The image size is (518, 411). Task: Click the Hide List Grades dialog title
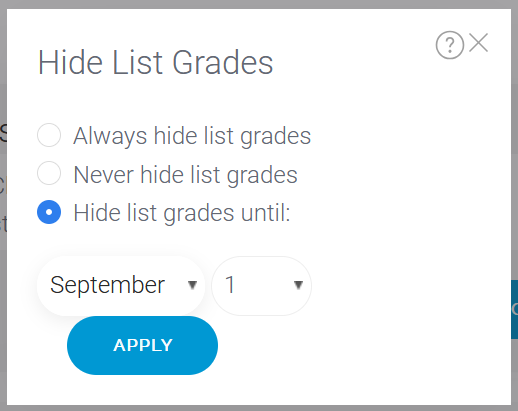pos(155,62)
